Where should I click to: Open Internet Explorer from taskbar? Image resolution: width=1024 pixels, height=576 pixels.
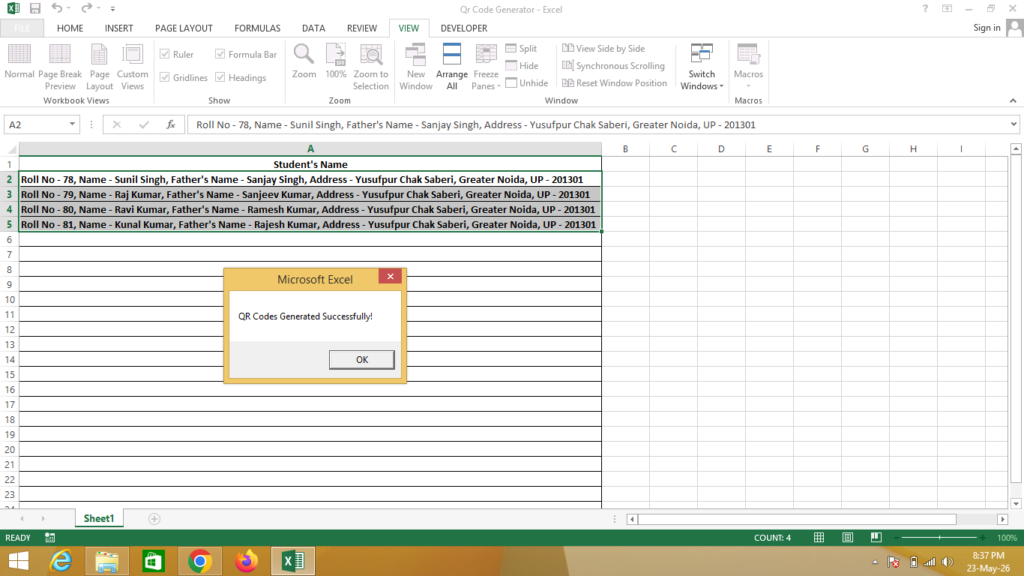tap(61, 561)
